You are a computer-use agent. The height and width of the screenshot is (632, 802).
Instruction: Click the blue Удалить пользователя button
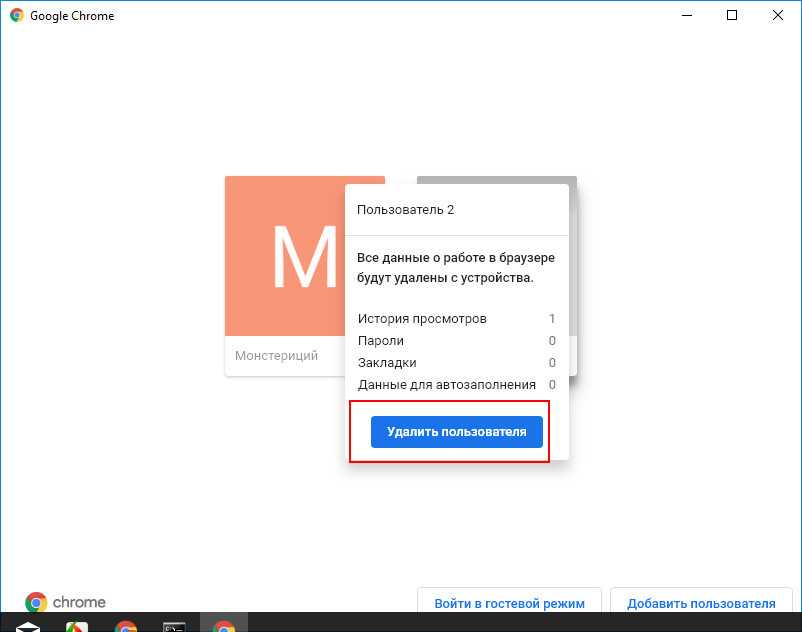point(456,432)
